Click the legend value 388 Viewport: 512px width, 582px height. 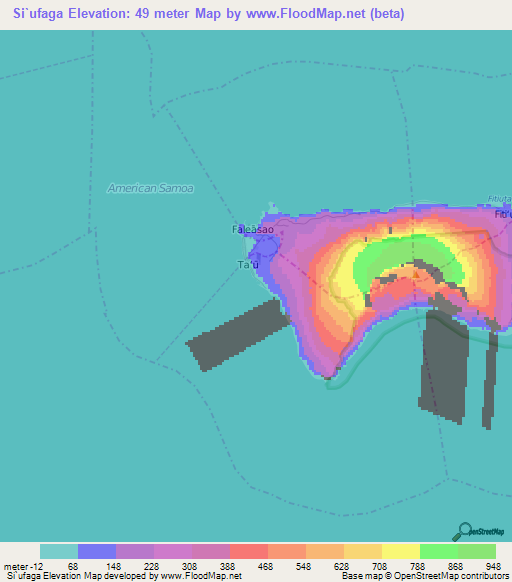point(227,567)
